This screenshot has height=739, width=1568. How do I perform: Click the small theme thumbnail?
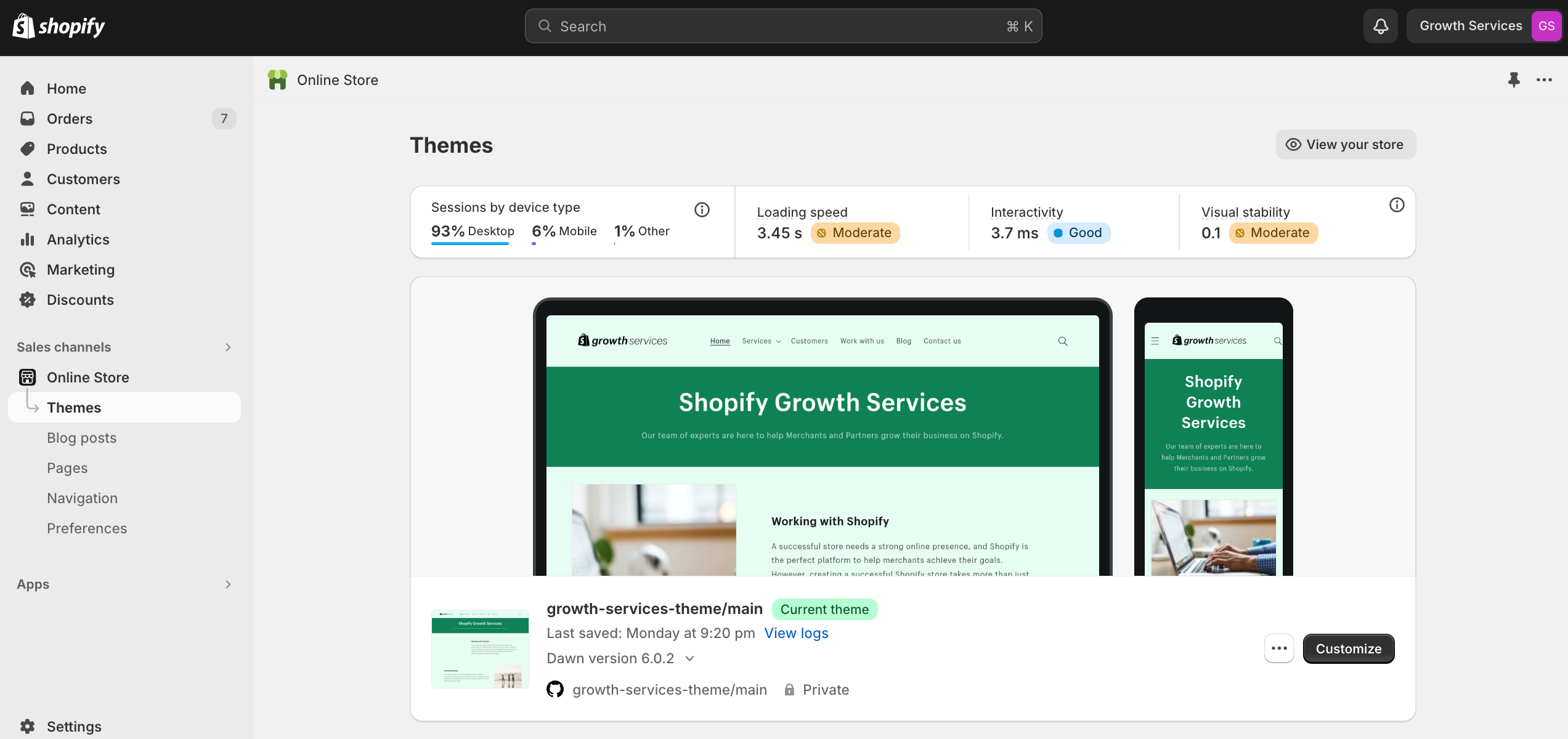click(x=480, y=648)
